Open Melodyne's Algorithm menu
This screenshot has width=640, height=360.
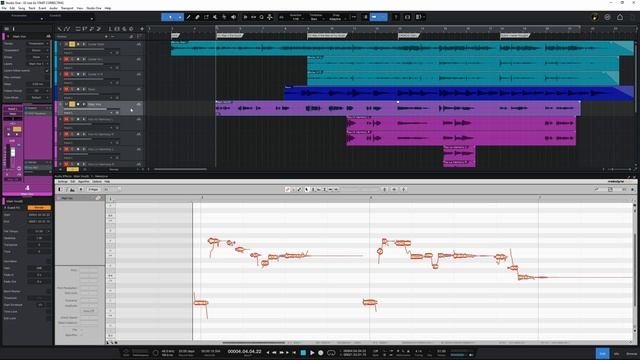84,182
